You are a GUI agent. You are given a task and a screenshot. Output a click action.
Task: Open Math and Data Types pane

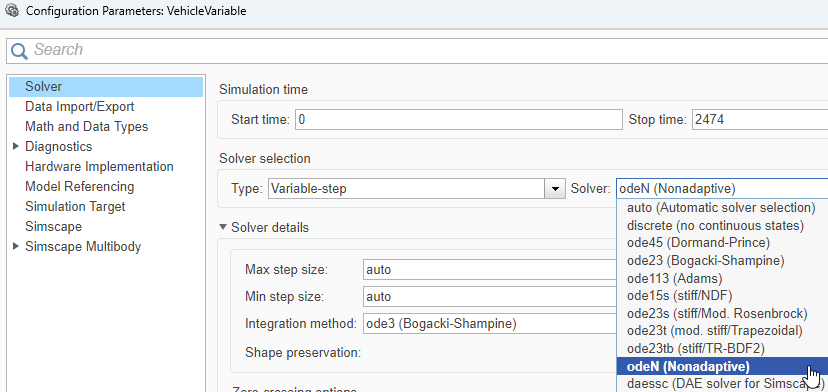pyautogui.click(x=87, y=127)
